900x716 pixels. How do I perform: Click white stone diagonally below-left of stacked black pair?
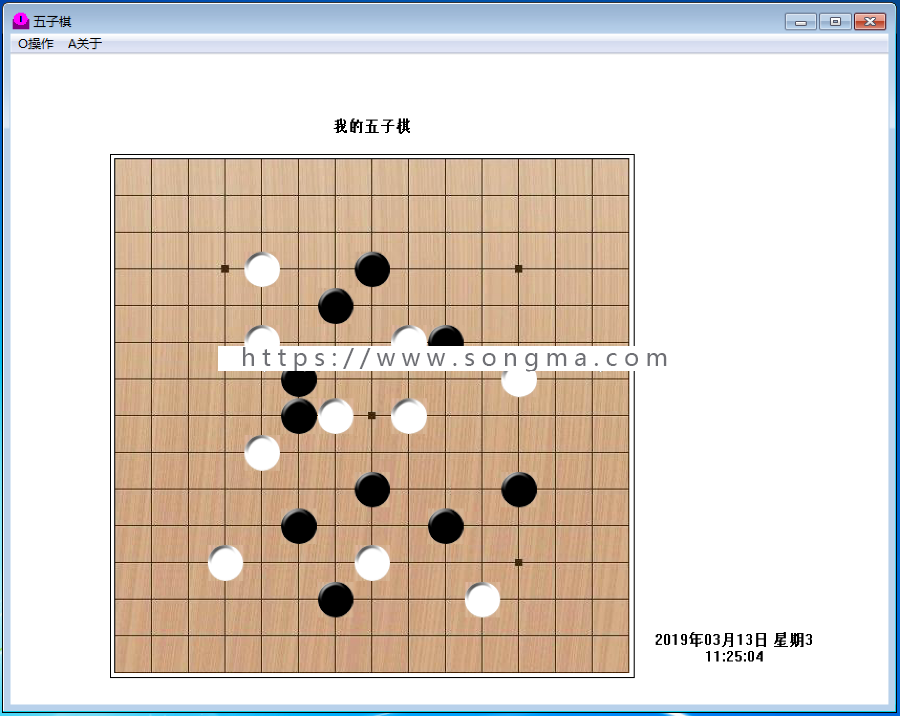[x=262, y=452]
